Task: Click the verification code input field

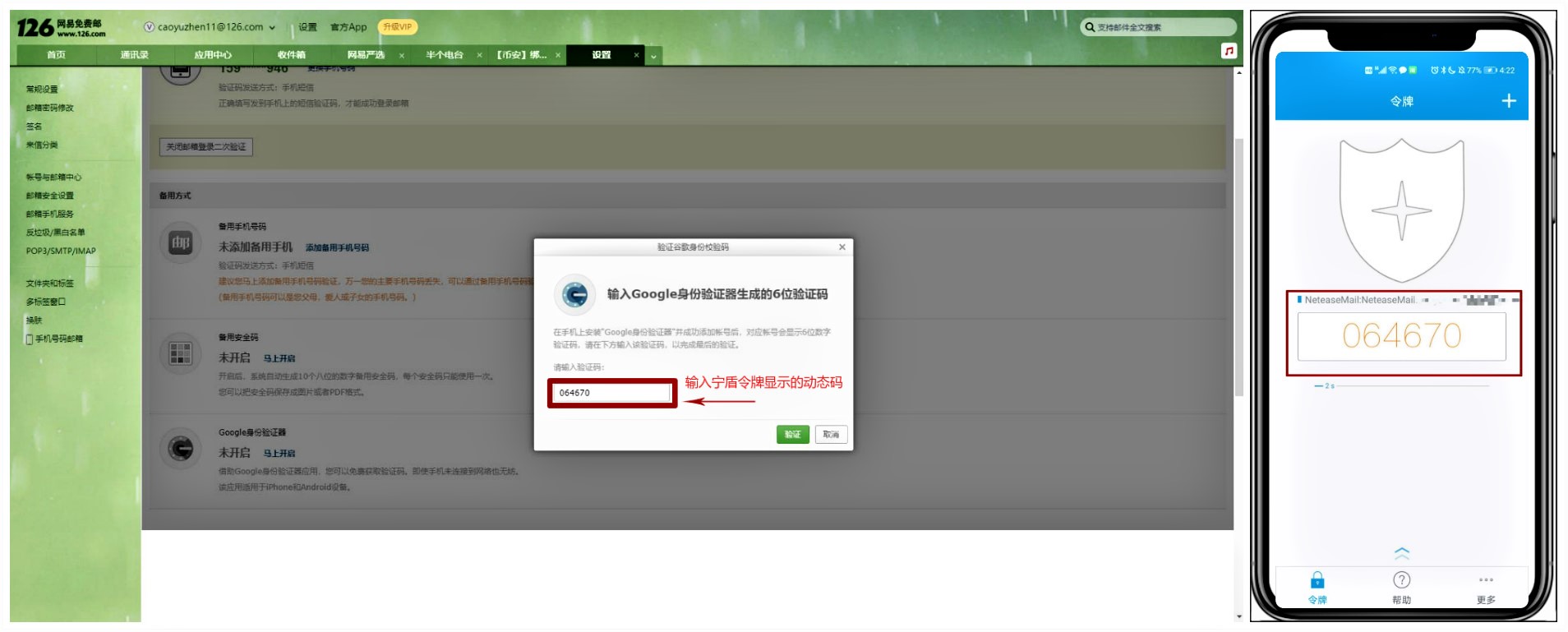Action: 612,393
